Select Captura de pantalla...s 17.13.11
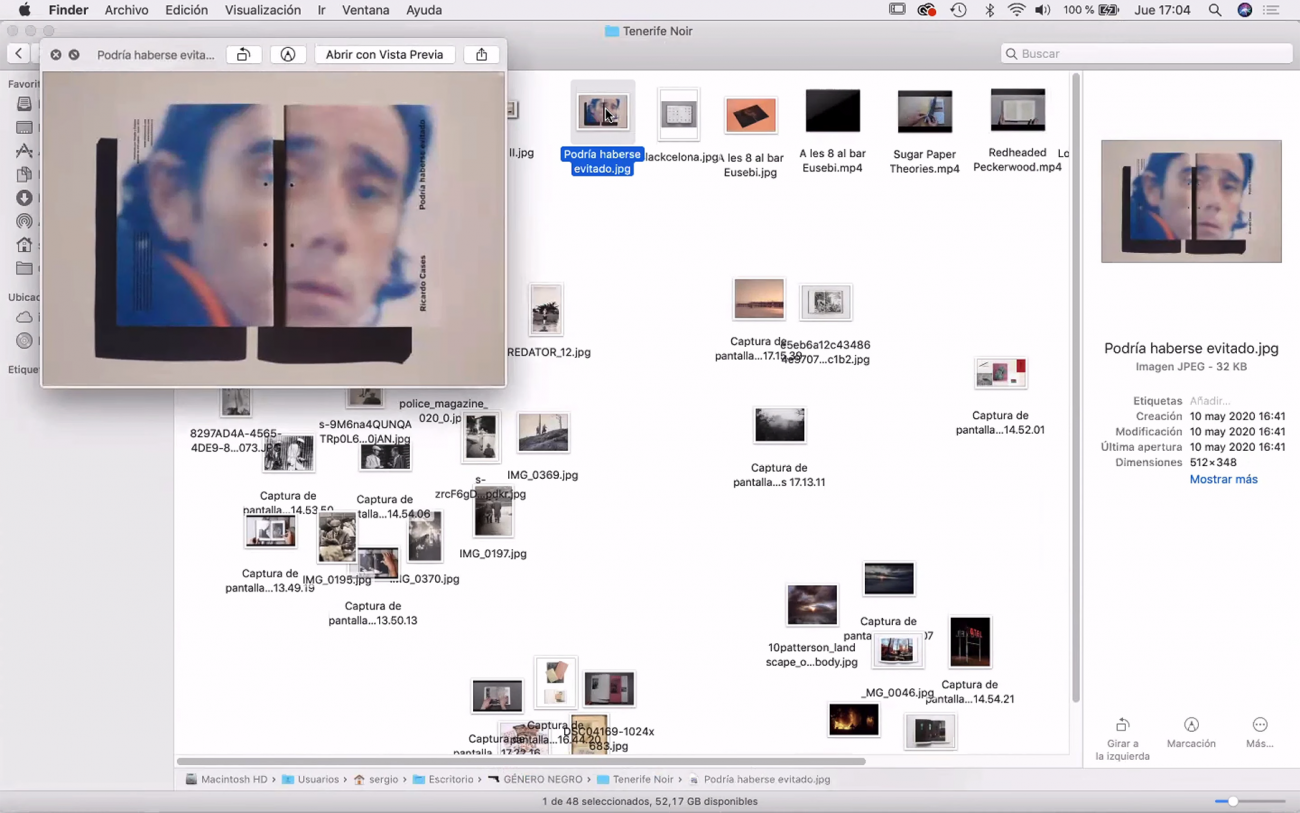Screen dimensions: 1300x813 click(x=779, y=425)
